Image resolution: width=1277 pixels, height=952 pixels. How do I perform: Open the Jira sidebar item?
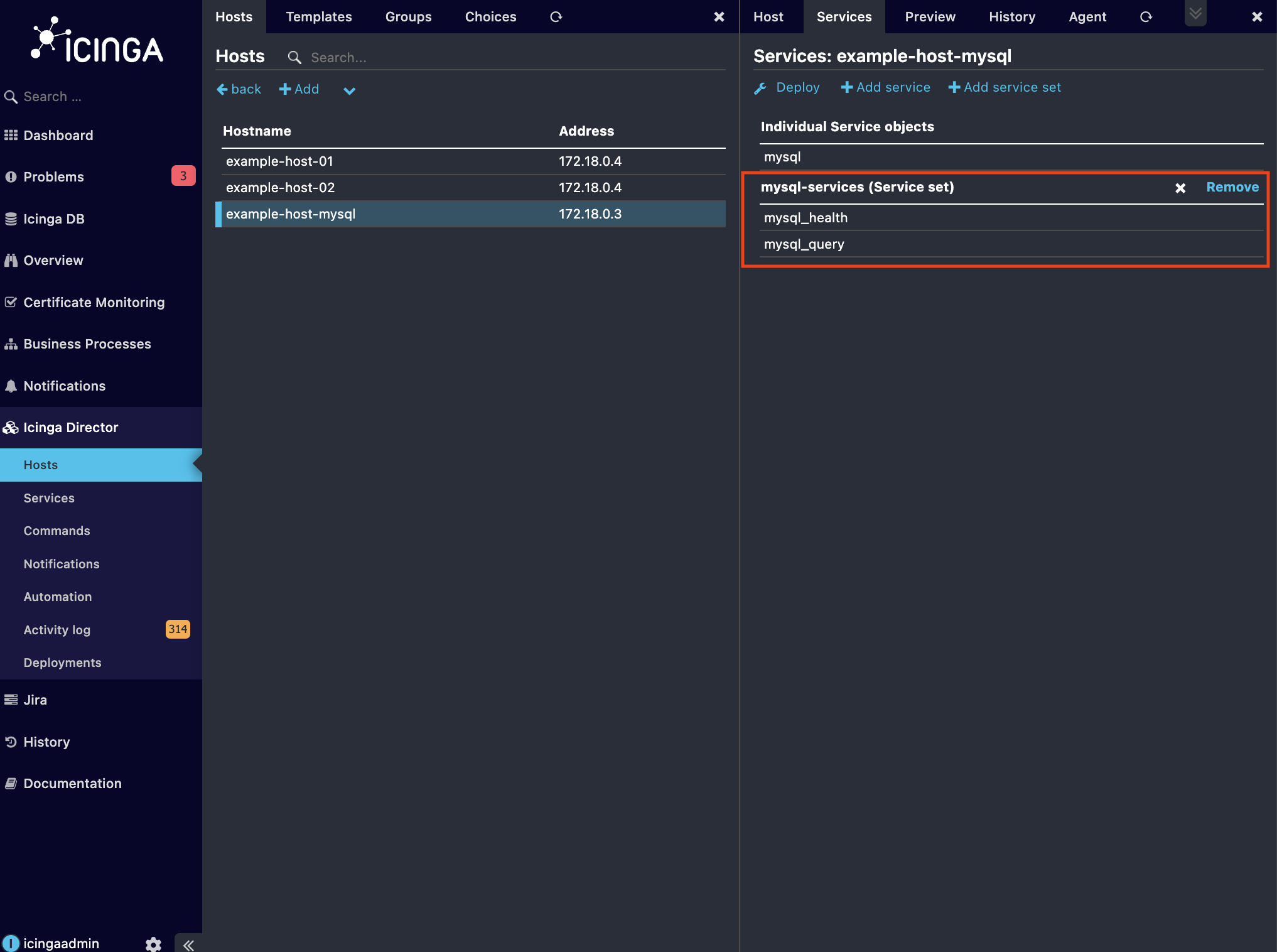pos(35,700)
